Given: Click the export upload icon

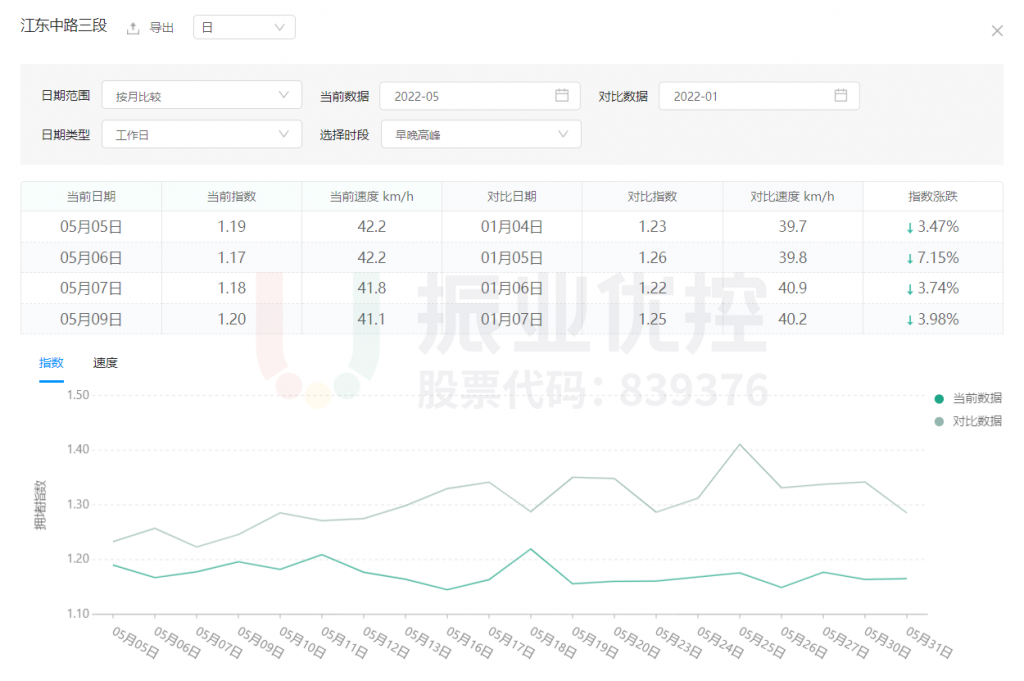Looking at the screenshot, I should [x=133, y=28].
